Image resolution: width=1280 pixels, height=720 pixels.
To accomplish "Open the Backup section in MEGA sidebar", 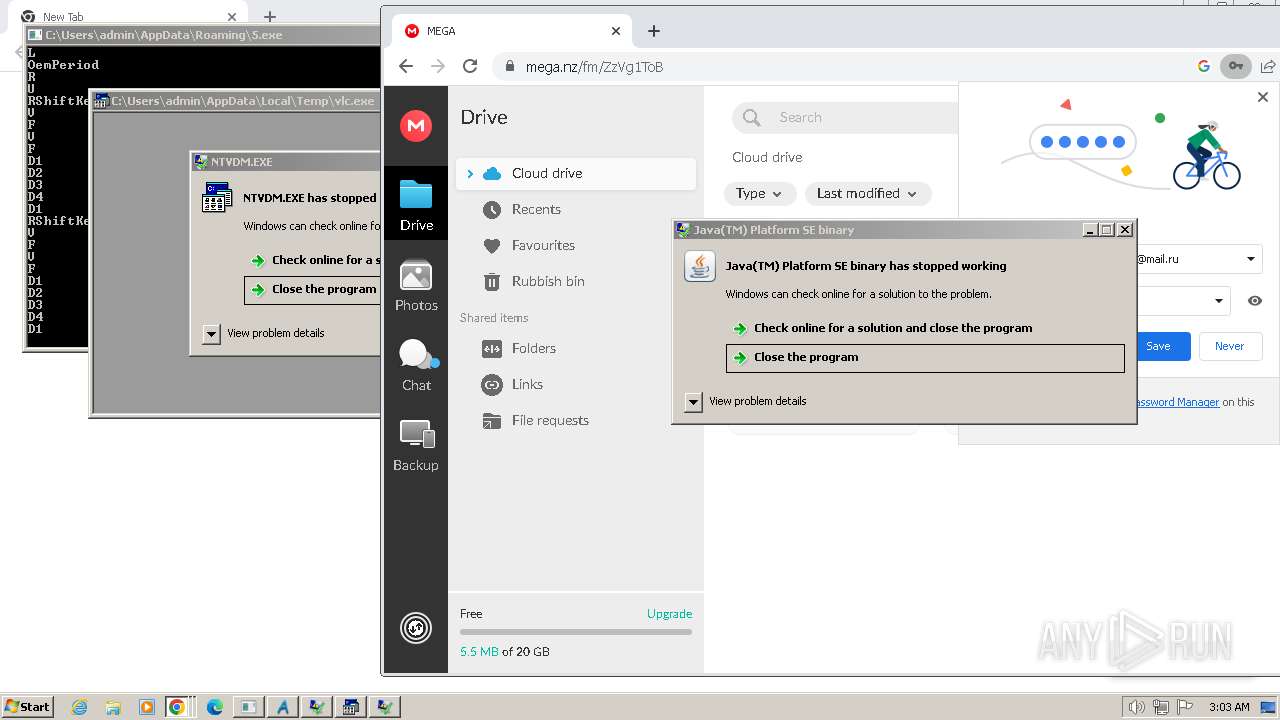I will coord(416,445).
